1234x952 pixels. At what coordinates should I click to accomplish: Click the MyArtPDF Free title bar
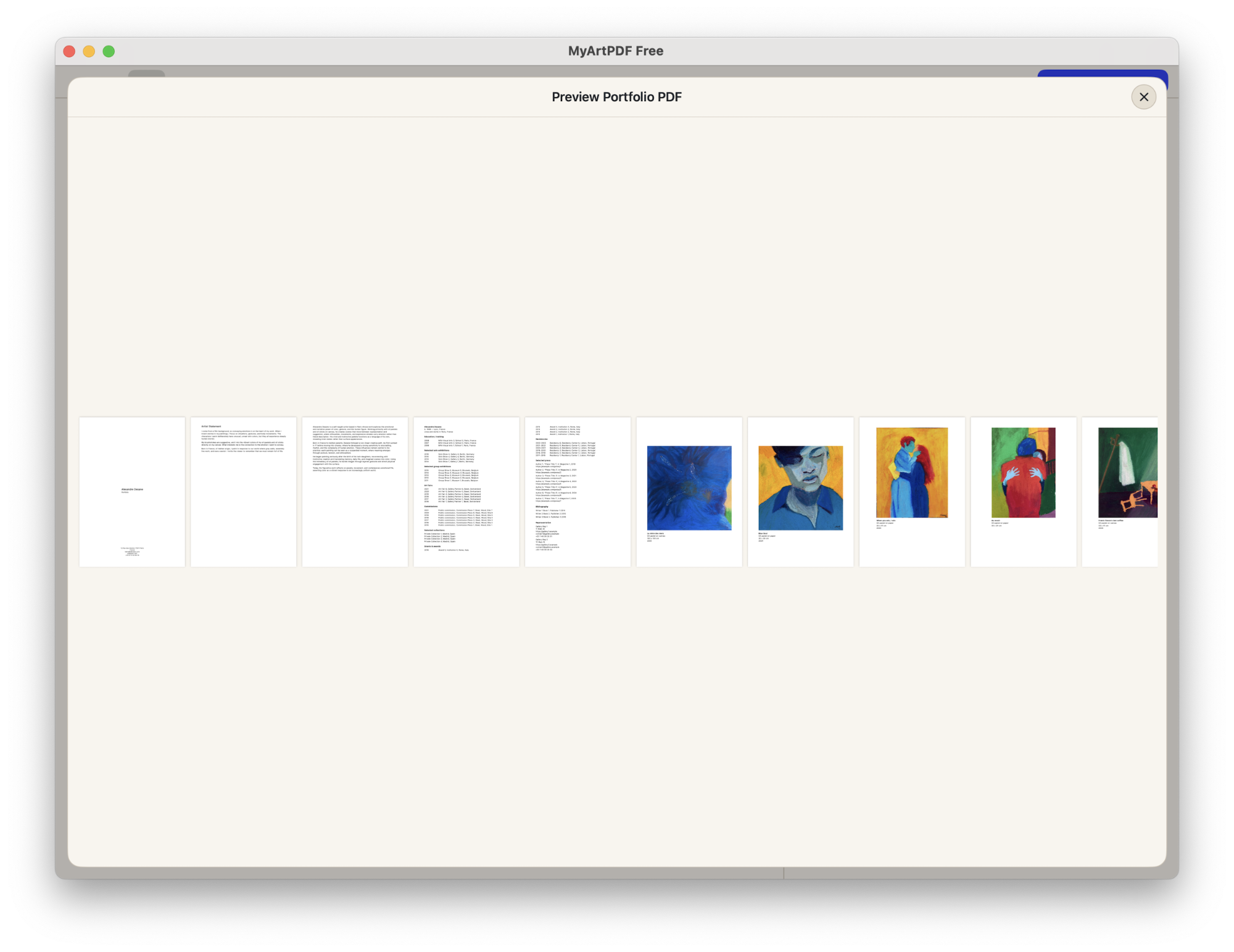[616, 51]
